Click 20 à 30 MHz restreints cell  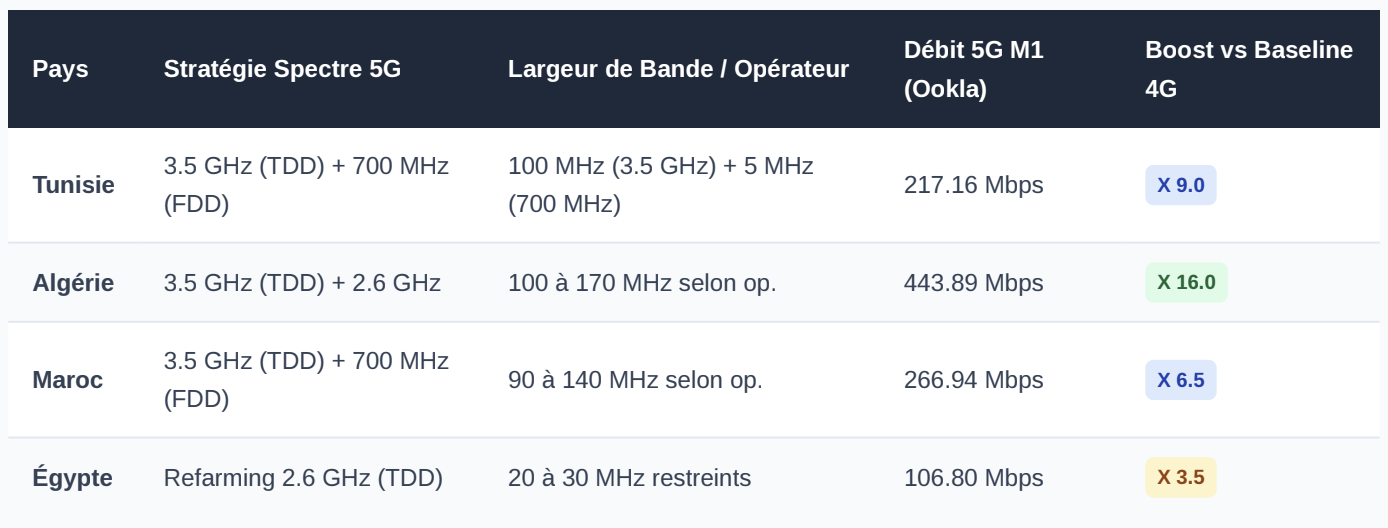point(629,478)
